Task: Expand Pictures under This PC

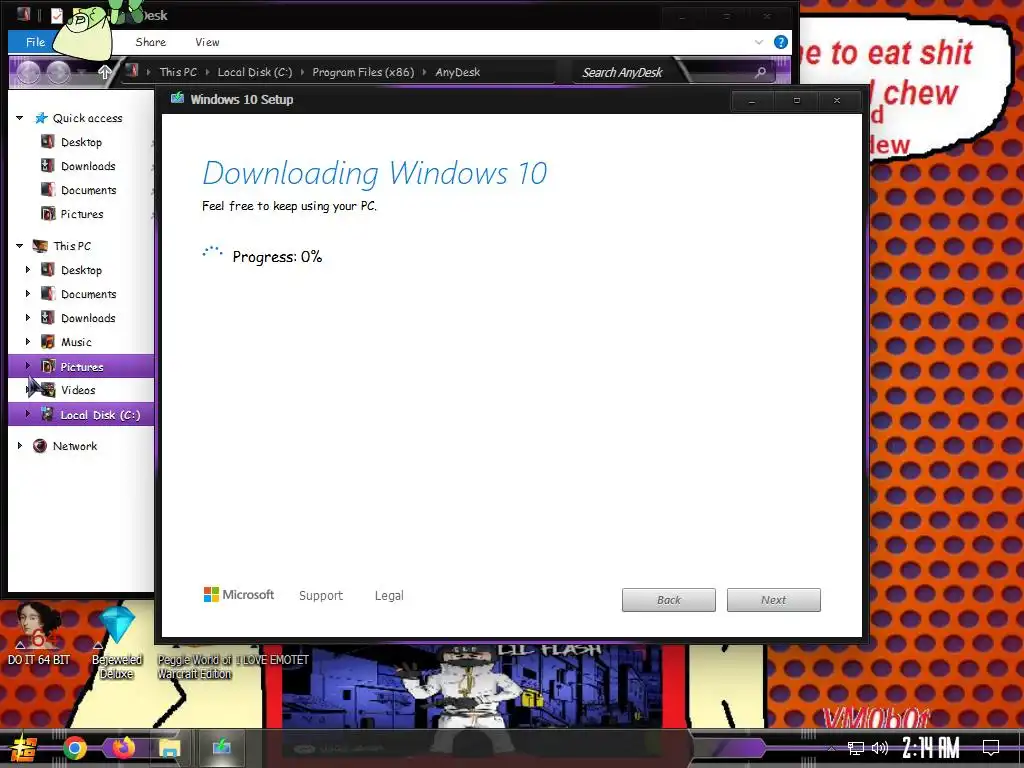Action: (x=27, y=366)
